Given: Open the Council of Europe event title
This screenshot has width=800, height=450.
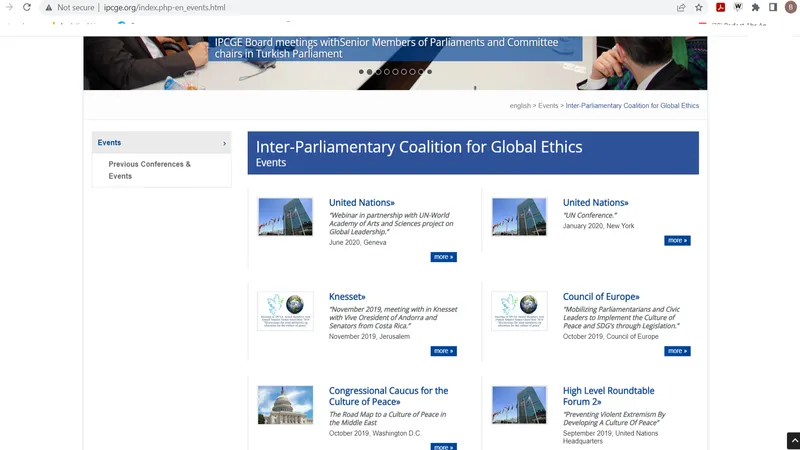Looking at the screenshot, I should 601,296.
